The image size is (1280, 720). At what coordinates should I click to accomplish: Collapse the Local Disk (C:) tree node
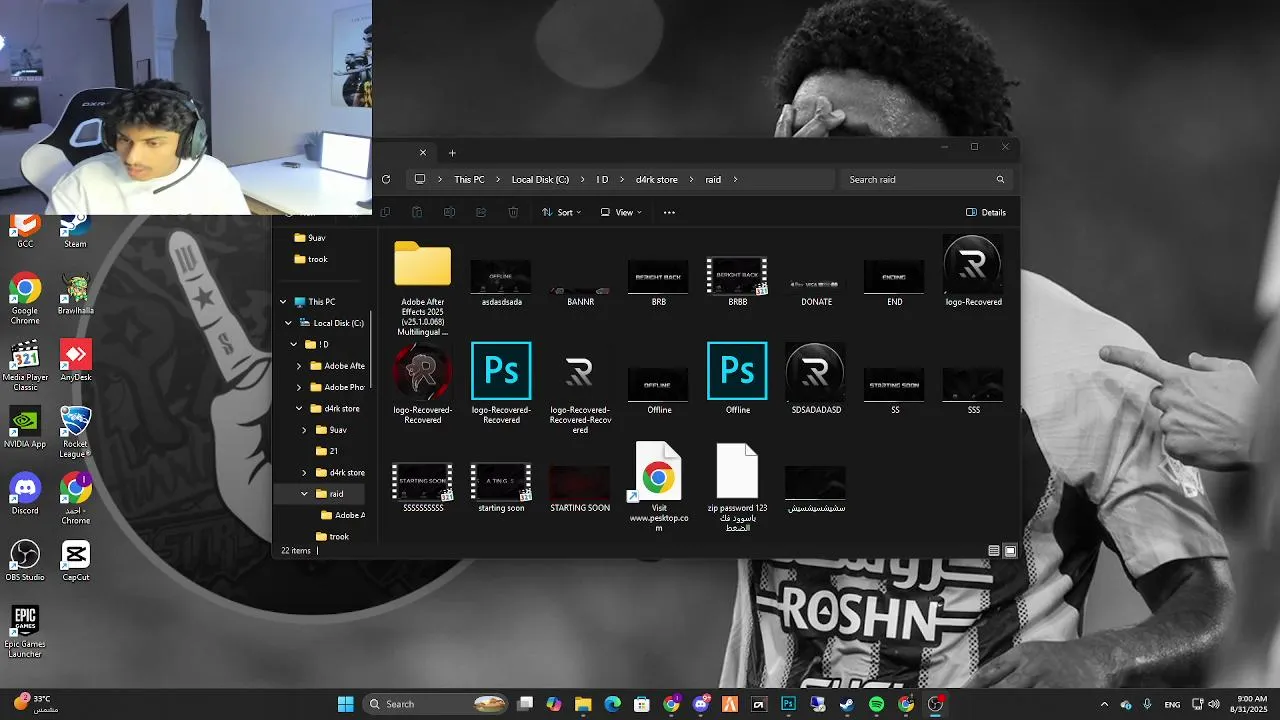click(289, 323)
